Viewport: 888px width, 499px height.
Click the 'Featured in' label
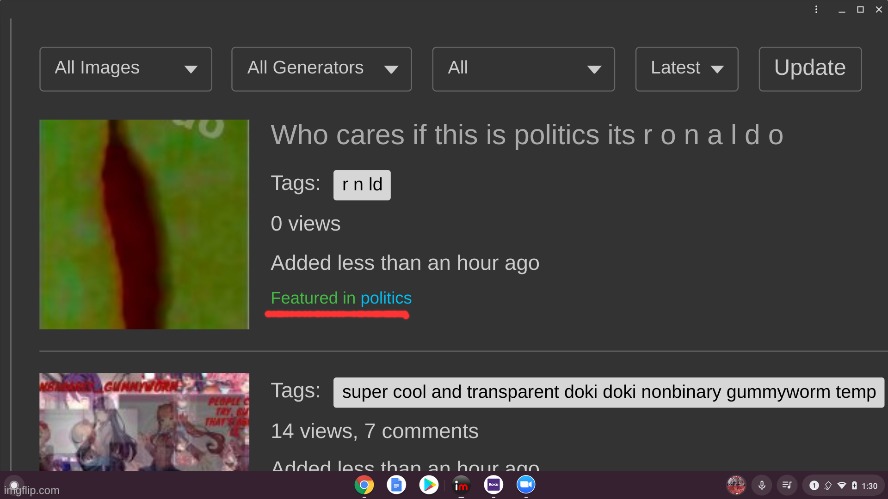pos(313,298)
